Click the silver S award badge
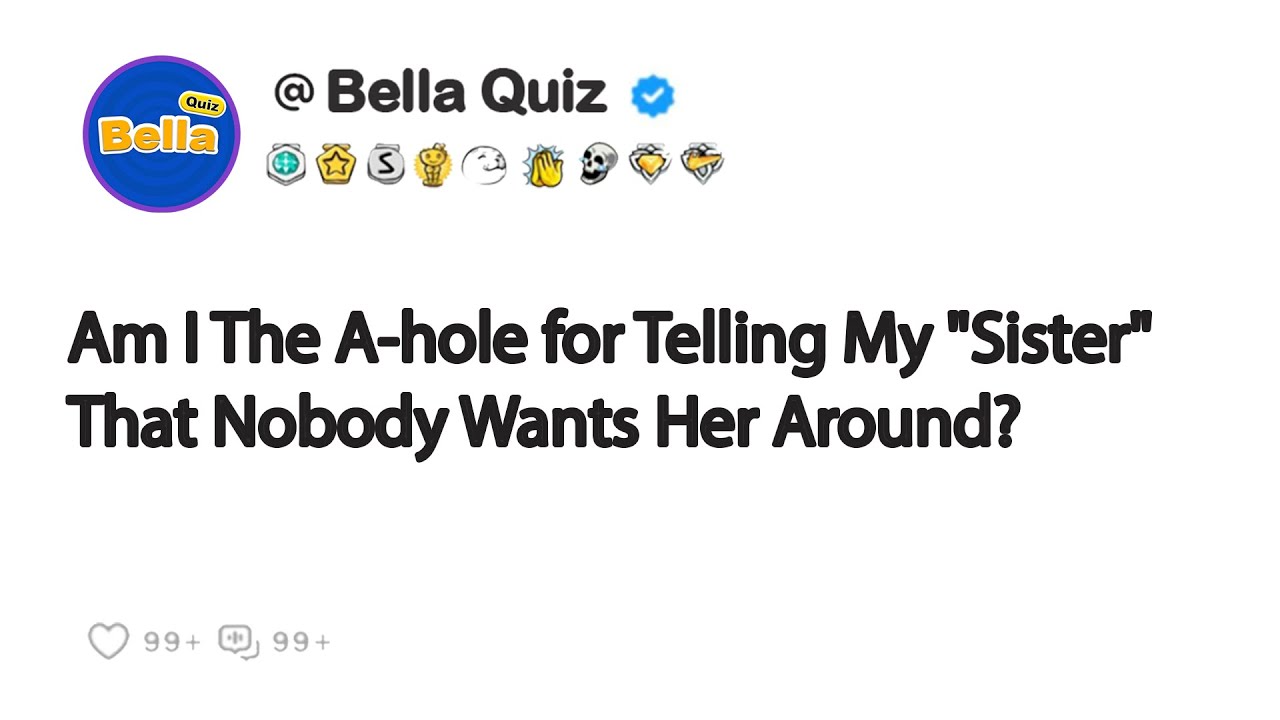This screenshot has height=720, width=1280. click(x=385, y=164)
